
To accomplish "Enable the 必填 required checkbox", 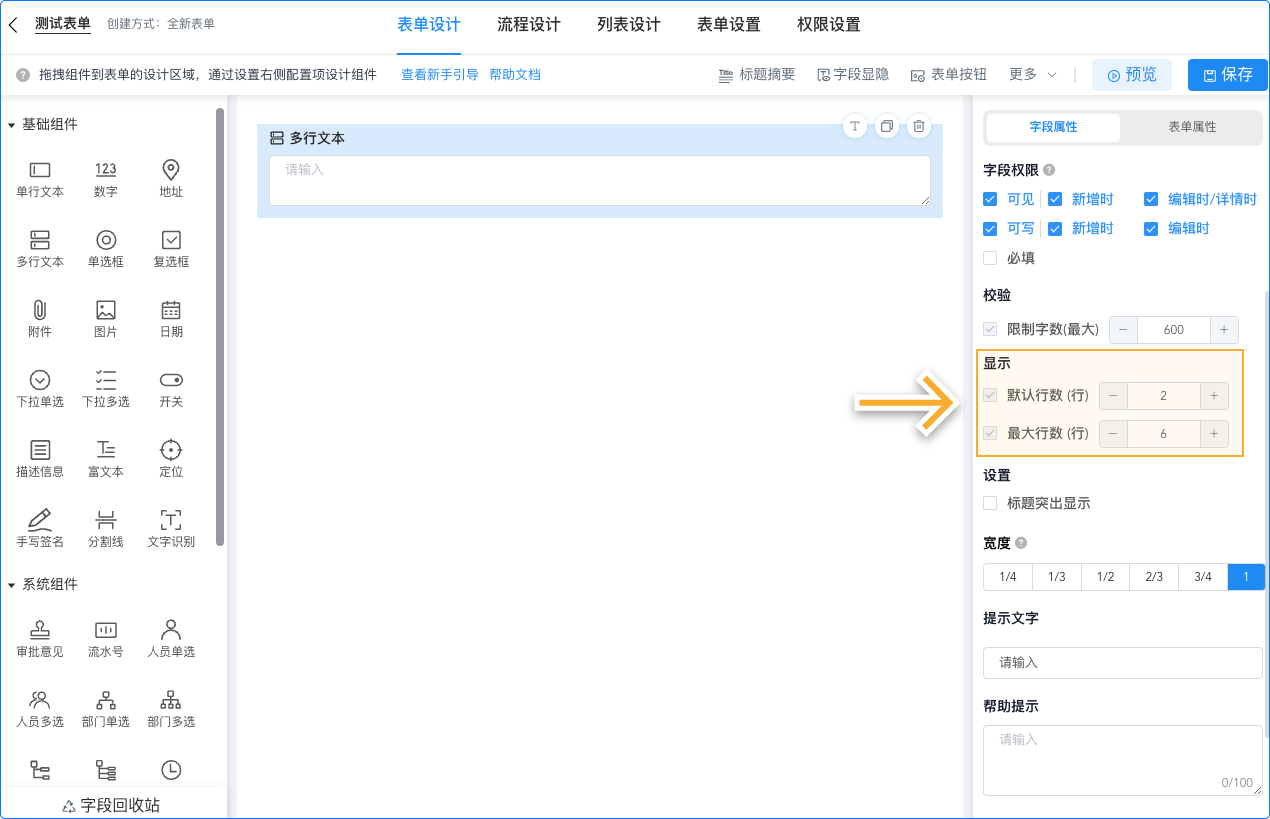I will pyautogui.click(x=990, y=258).
